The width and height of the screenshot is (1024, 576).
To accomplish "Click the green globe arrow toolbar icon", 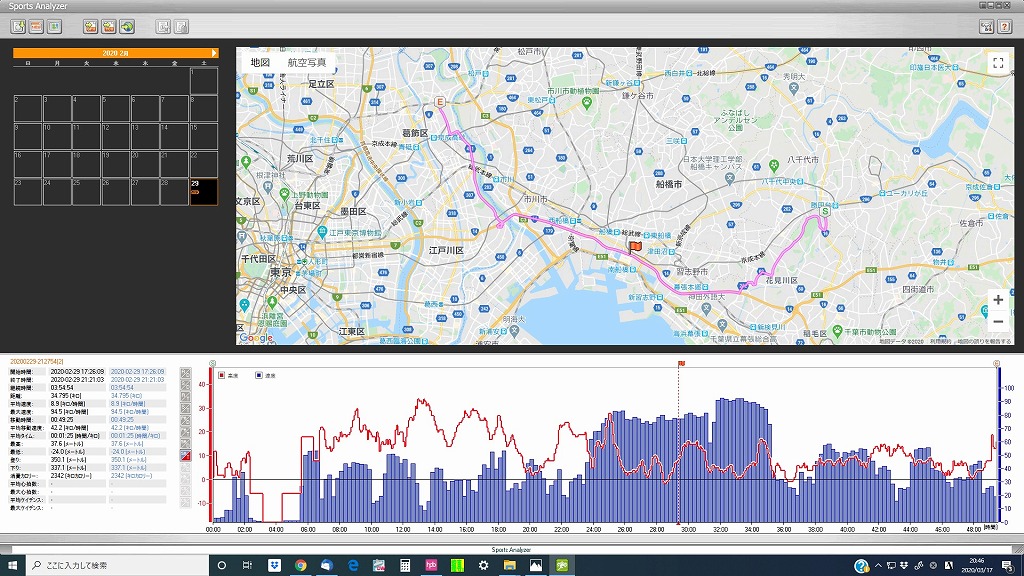I will point(127,26).
